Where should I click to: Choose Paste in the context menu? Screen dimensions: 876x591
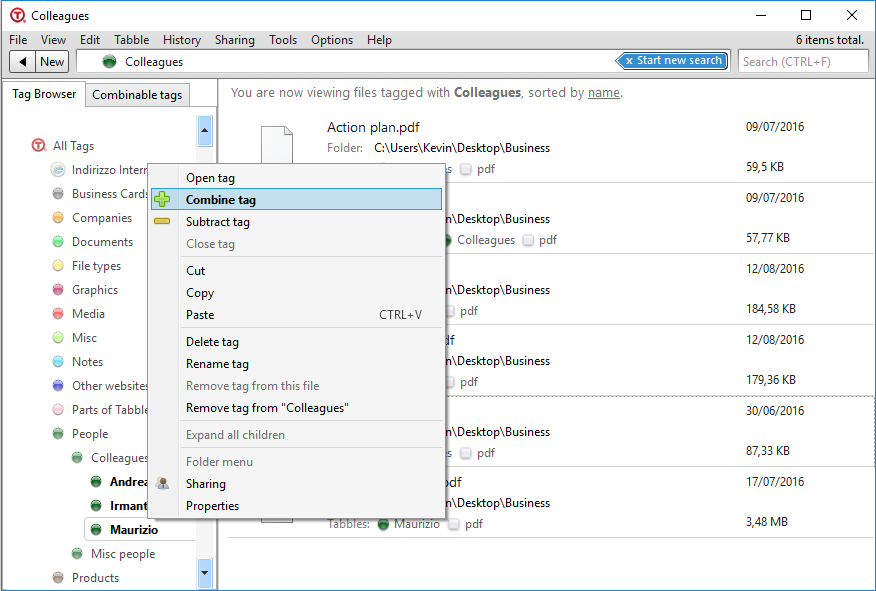[296, 314]
